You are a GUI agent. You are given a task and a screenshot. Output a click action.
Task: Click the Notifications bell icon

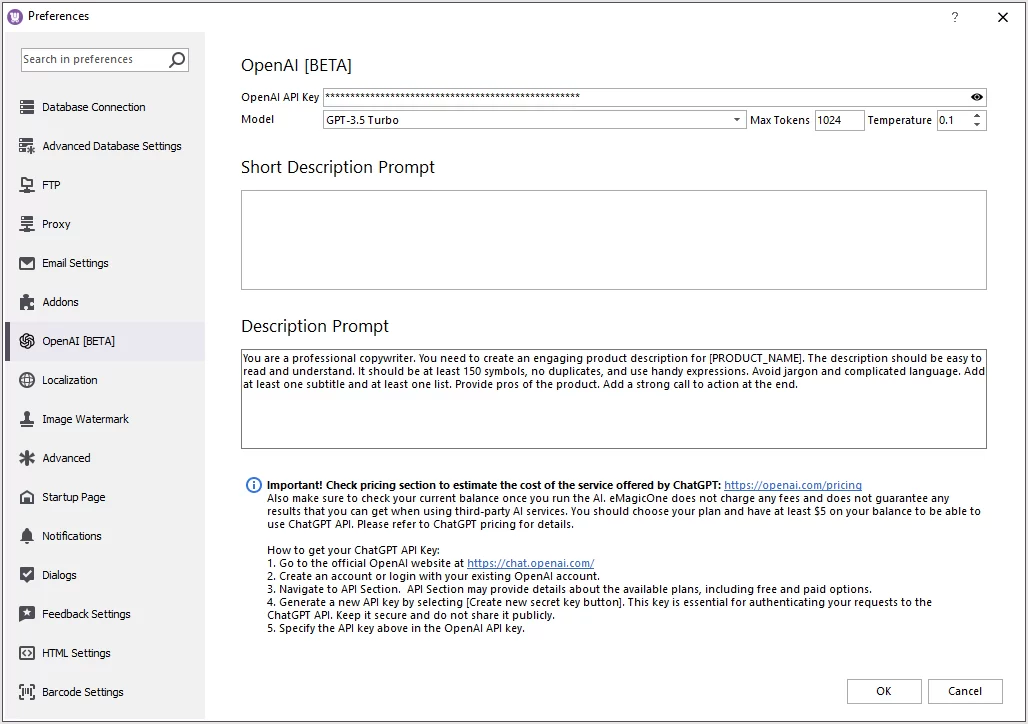pos(27,536)
